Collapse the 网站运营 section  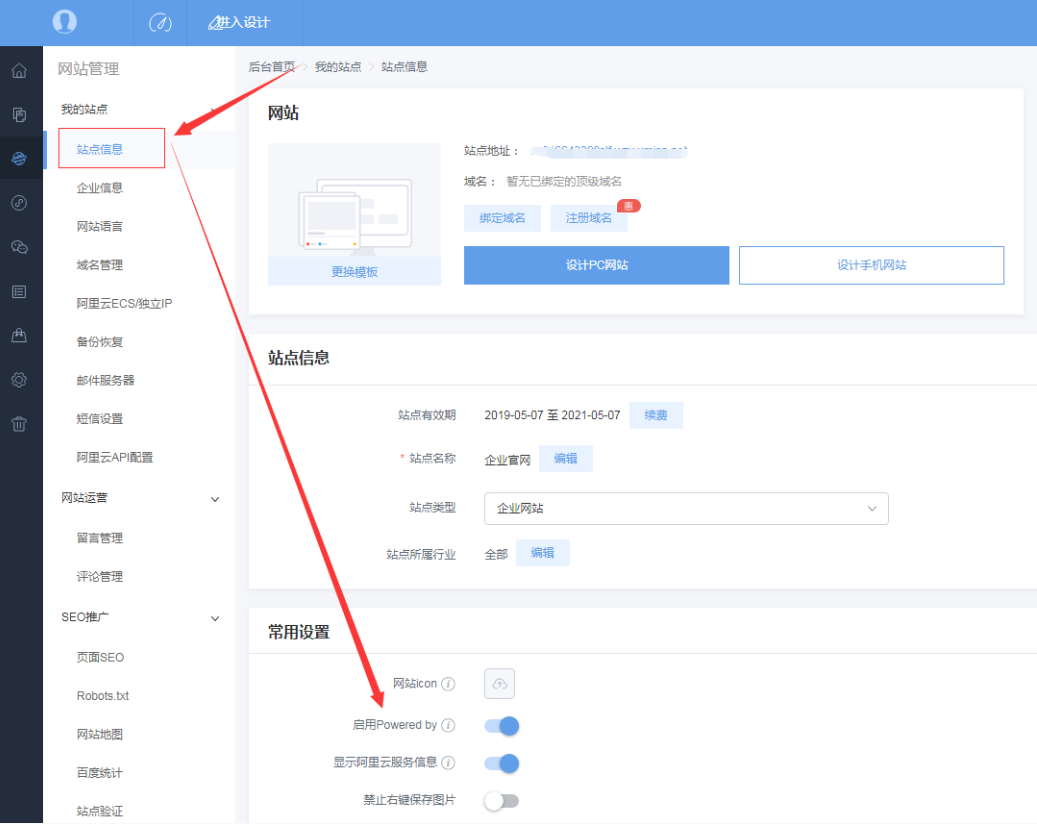pyautogui.click(x=215, y=499)
